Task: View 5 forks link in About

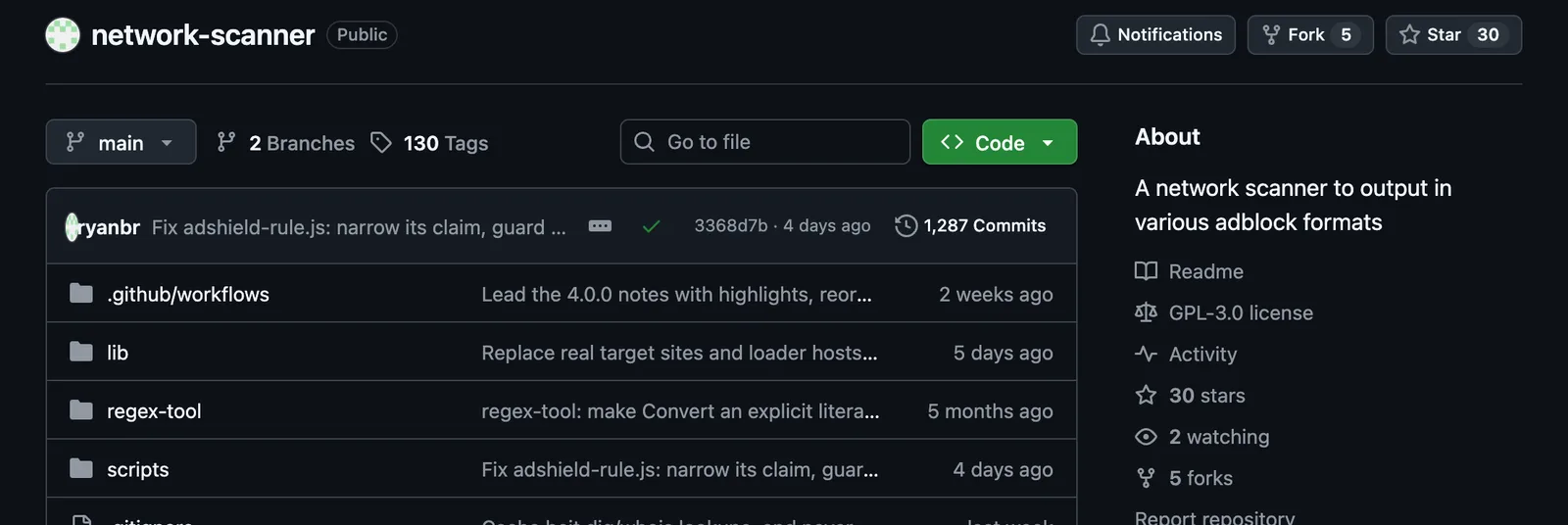Action: [1200, 478]
